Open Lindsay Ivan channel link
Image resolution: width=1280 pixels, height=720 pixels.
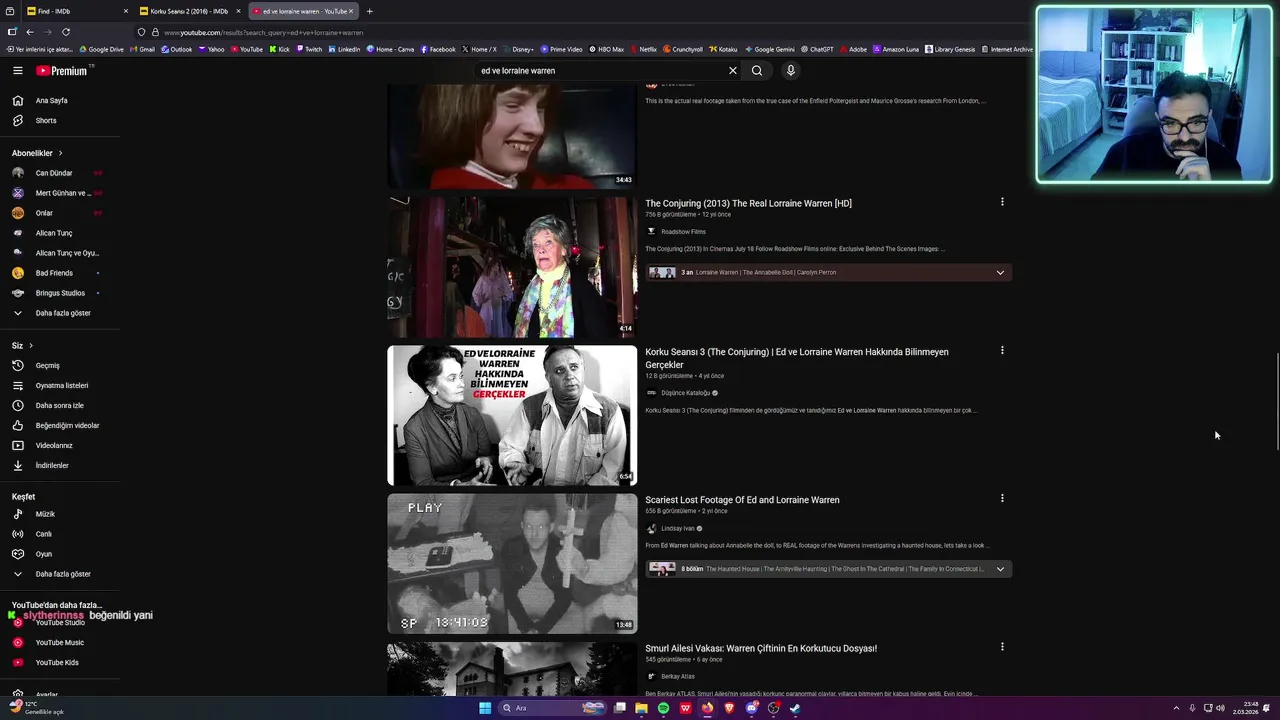678,529
